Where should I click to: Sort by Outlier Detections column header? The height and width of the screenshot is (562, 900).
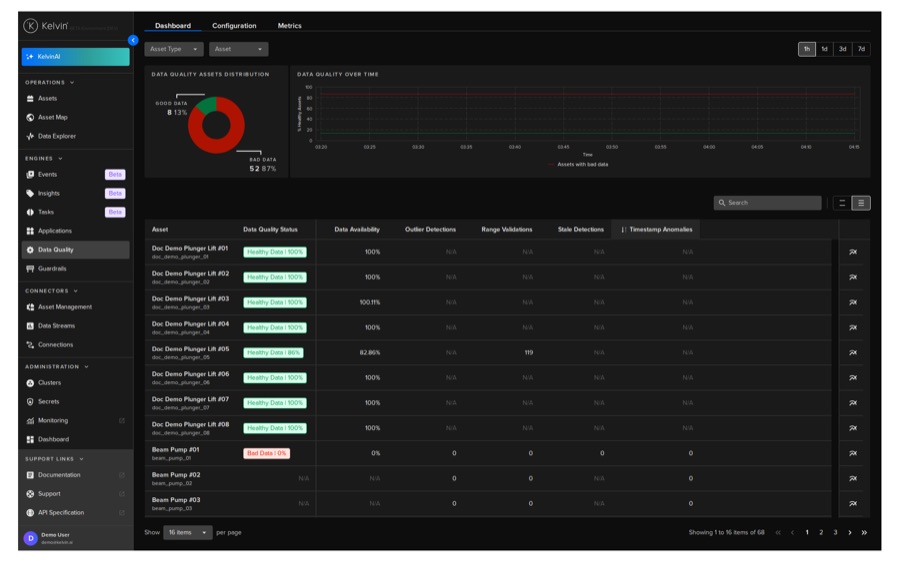(x=430, y=230)
